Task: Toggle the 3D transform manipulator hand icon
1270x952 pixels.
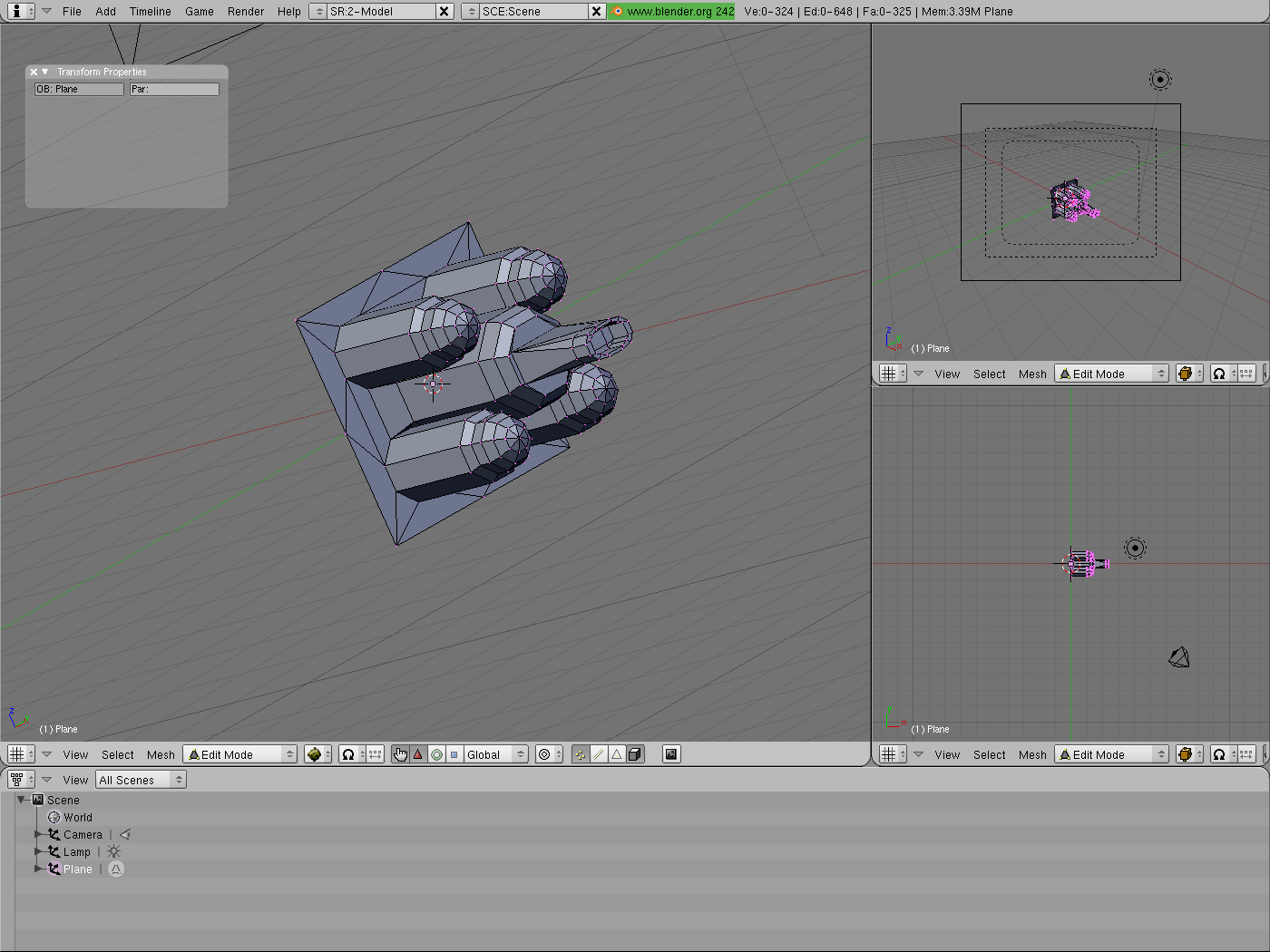Action: (x=400, y=754)
